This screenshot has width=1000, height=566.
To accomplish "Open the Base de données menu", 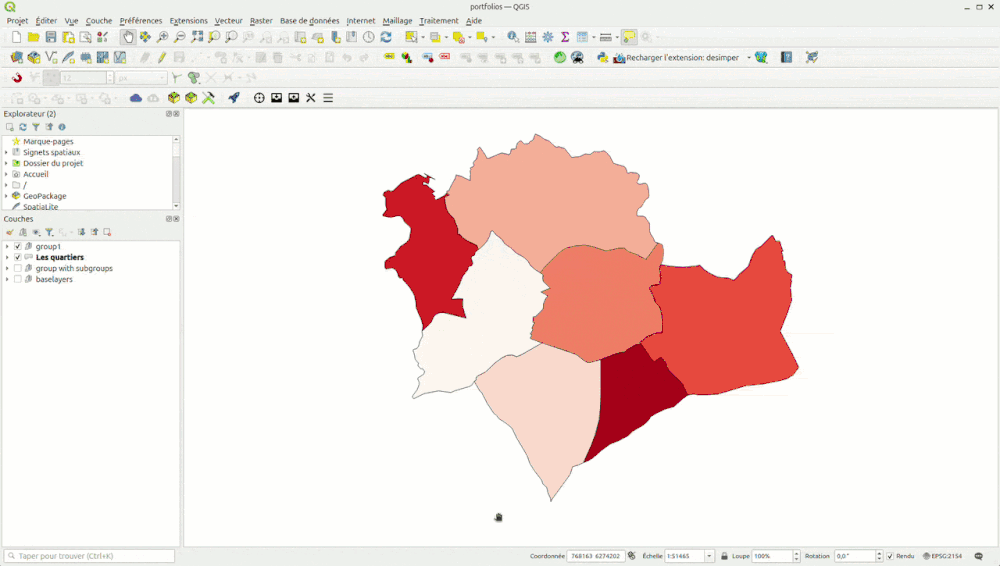I will coord(309,20).
